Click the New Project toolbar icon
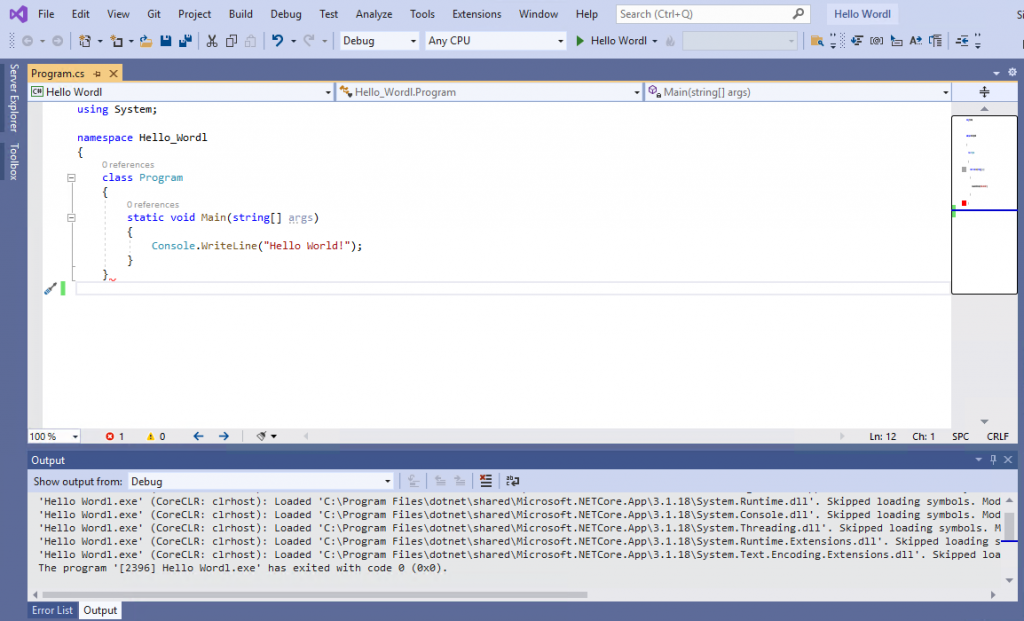This screenshot has height=621, width=1024. pyautogui.click(x=85, y=41)
